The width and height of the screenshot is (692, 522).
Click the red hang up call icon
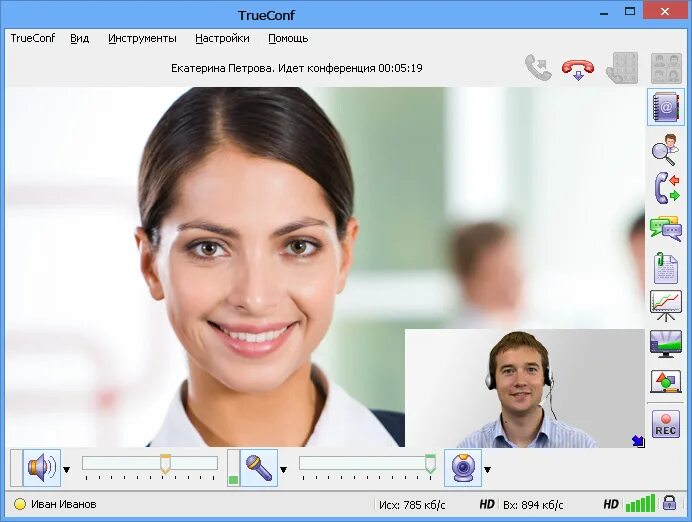(x=578, y=69)
